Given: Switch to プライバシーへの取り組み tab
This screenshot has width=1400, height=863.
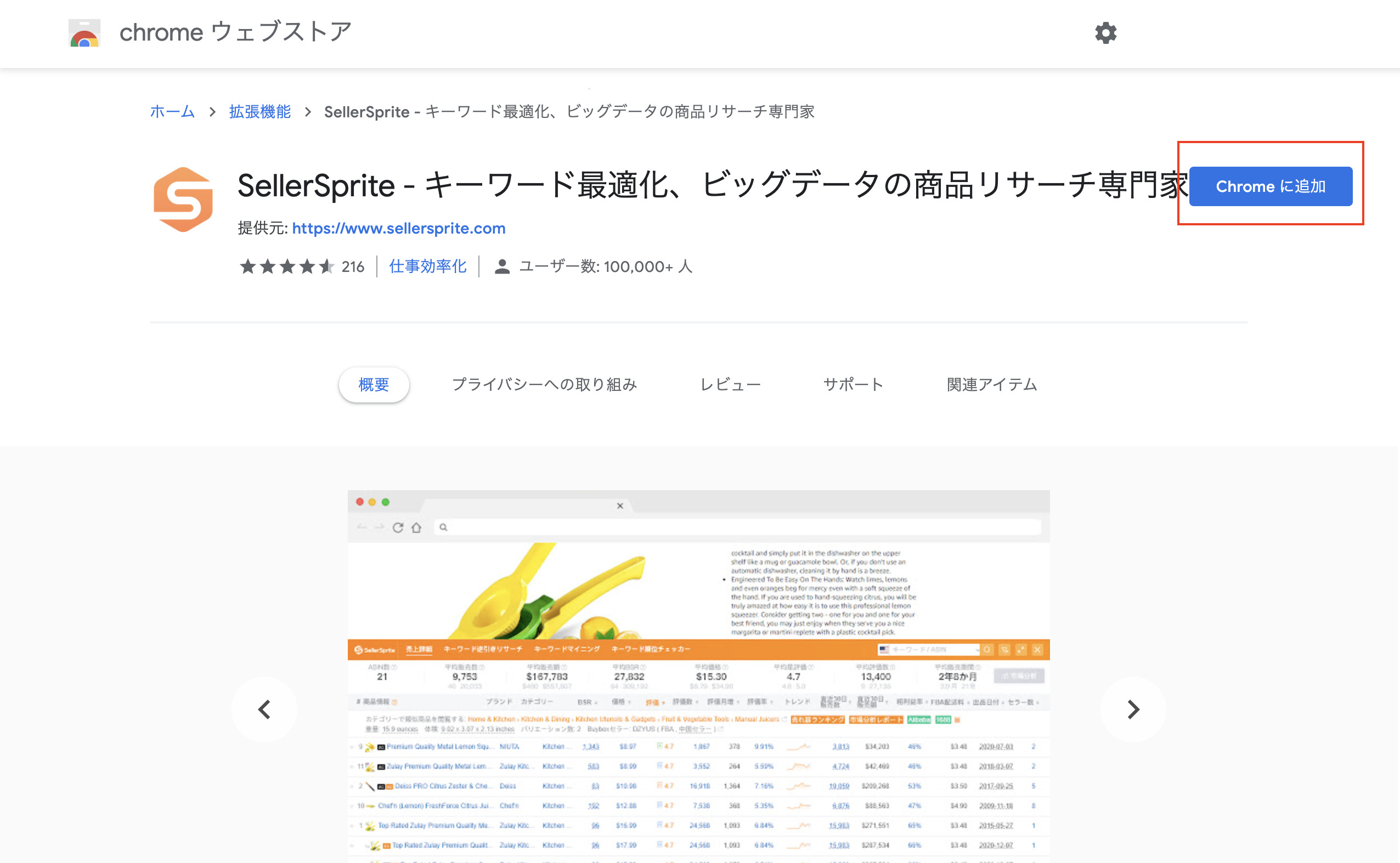Looking at the screenshot, I should [544, 384].
